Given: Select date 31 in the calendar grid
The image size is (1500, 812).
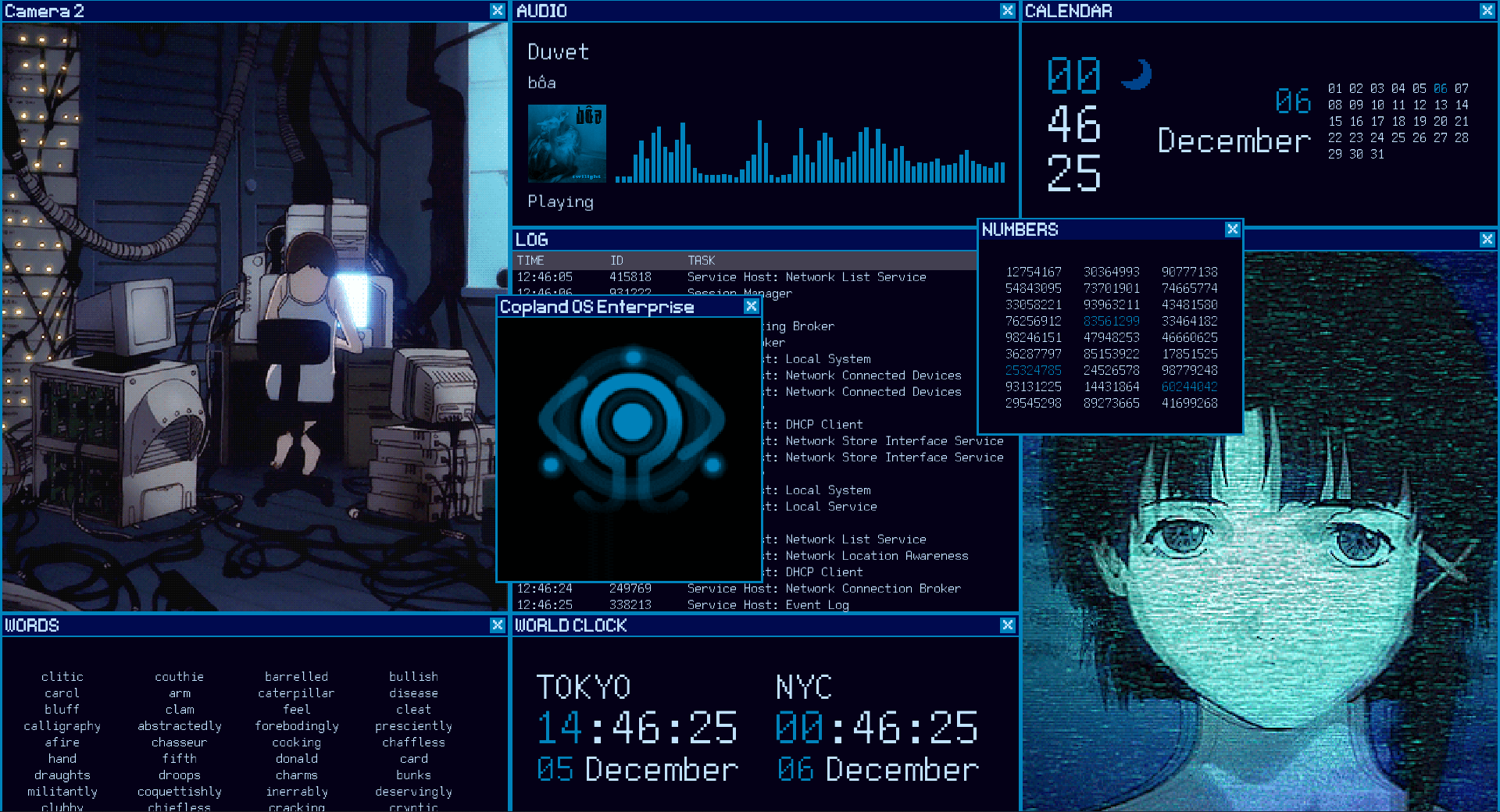Looking at the screenshot, I should tap(1377, 154).
